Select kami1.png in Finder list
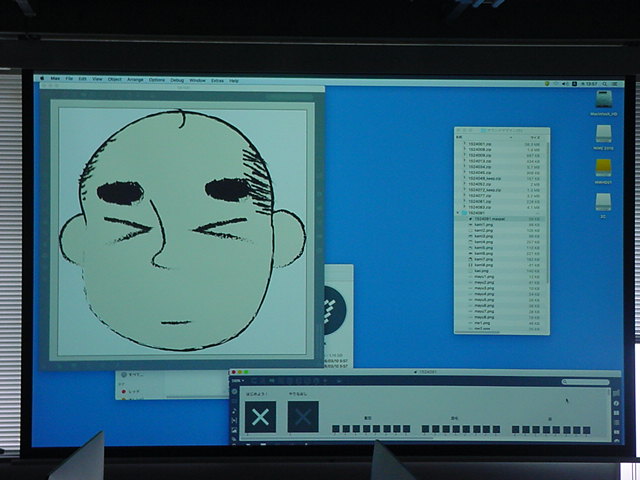640x480 pixels. click(x=484, y=224)
